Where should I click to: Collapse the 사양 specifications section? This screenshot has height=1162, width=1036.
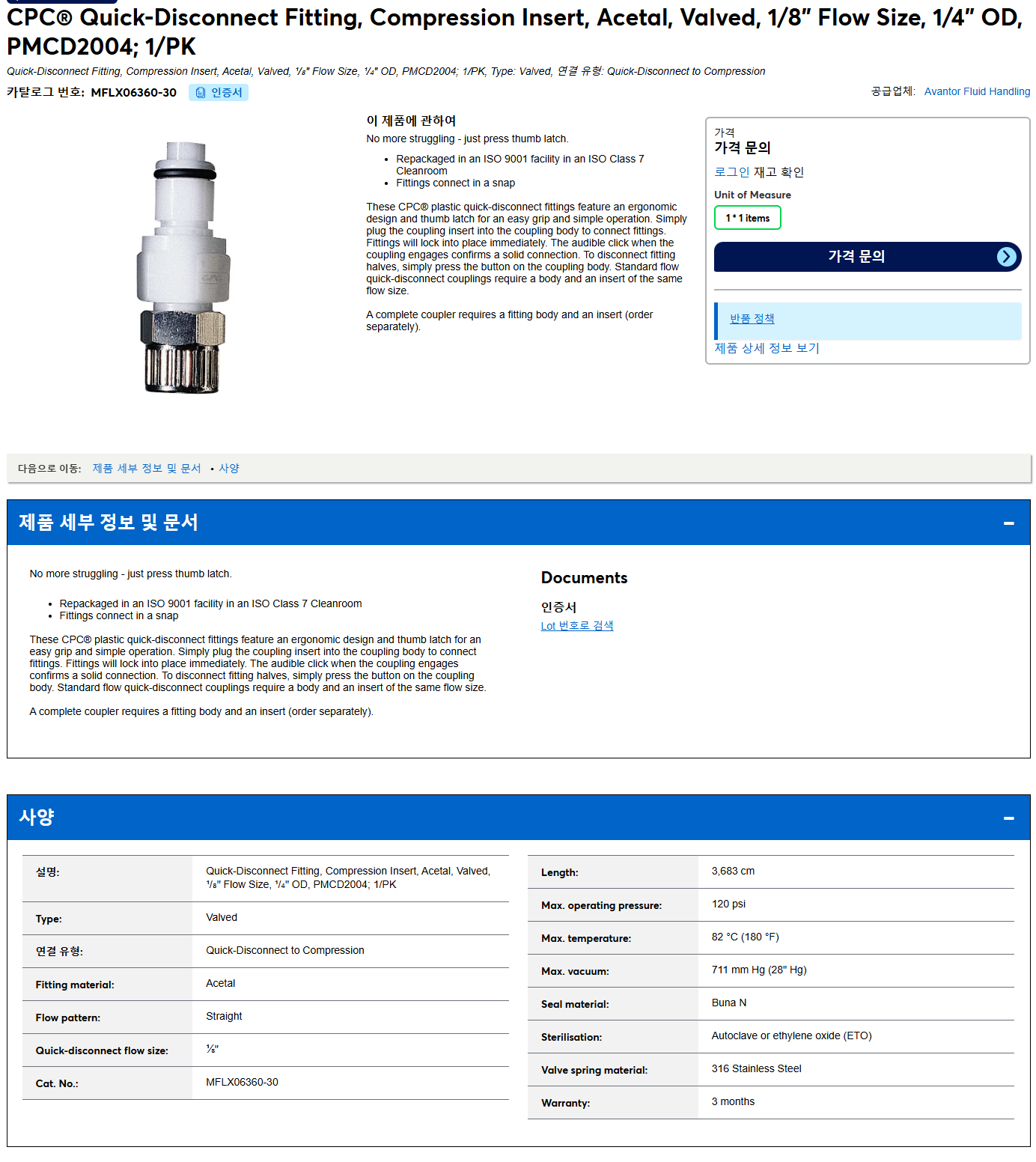click(1008, 818)
